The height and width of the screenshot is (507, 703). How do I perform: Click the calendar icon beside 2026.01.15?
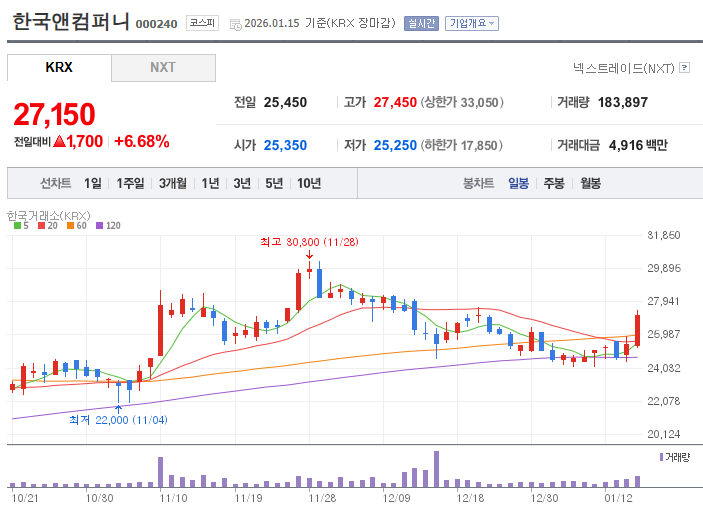[x=235, y=24]
